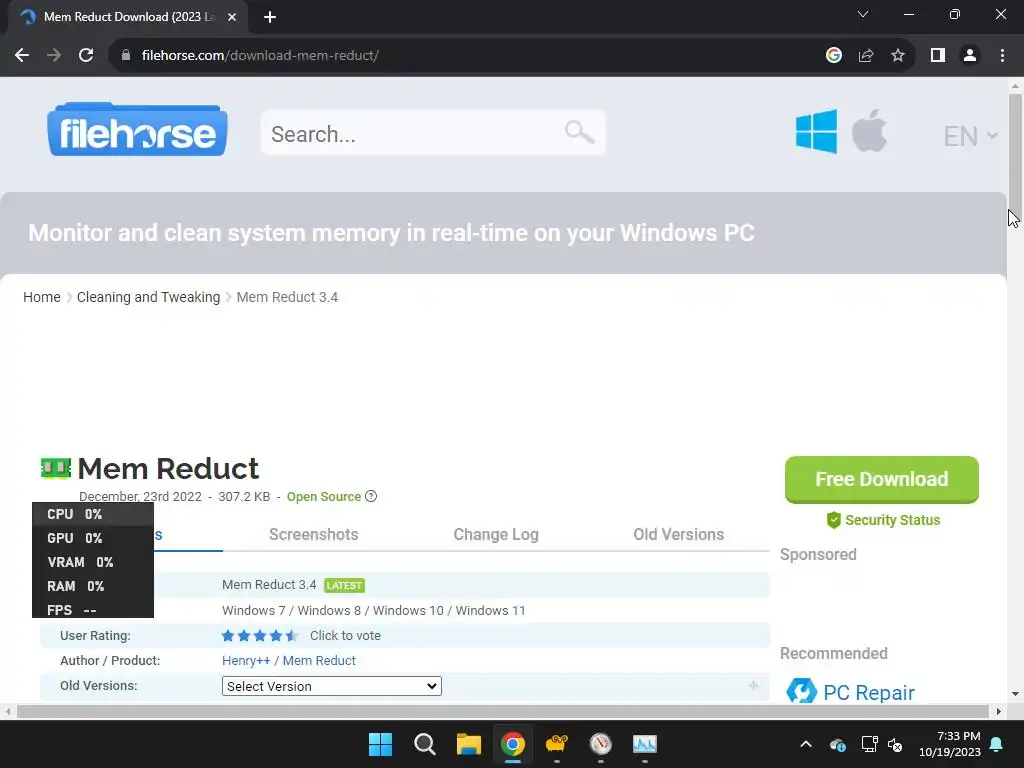
Task: Click the Mem Reduct app icon
Action: (56, 468)
